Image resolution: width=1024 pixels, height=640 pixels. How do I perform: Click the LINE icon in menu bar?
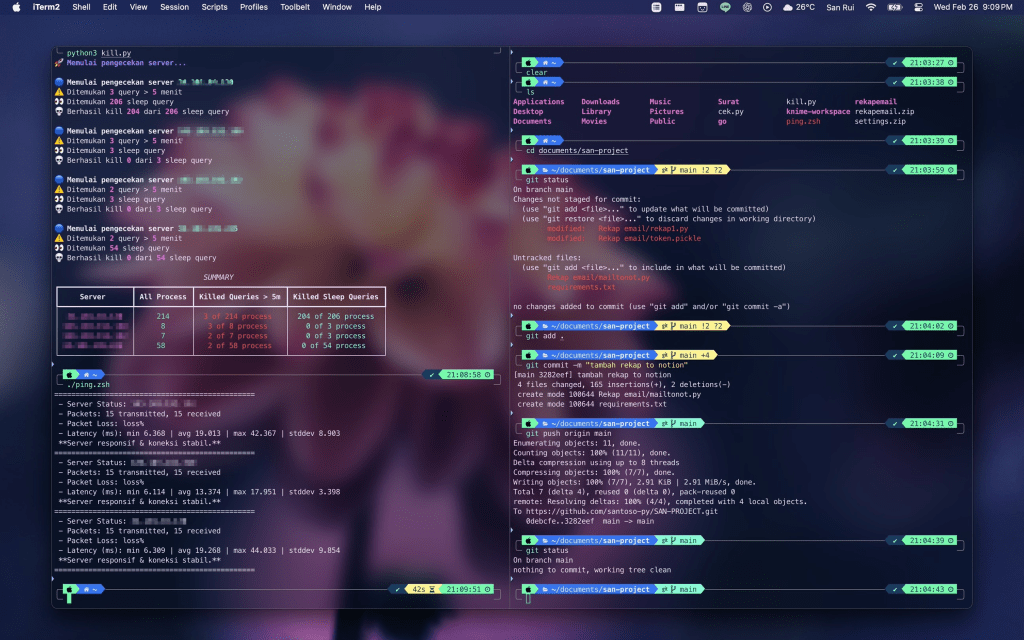(726, 7)
